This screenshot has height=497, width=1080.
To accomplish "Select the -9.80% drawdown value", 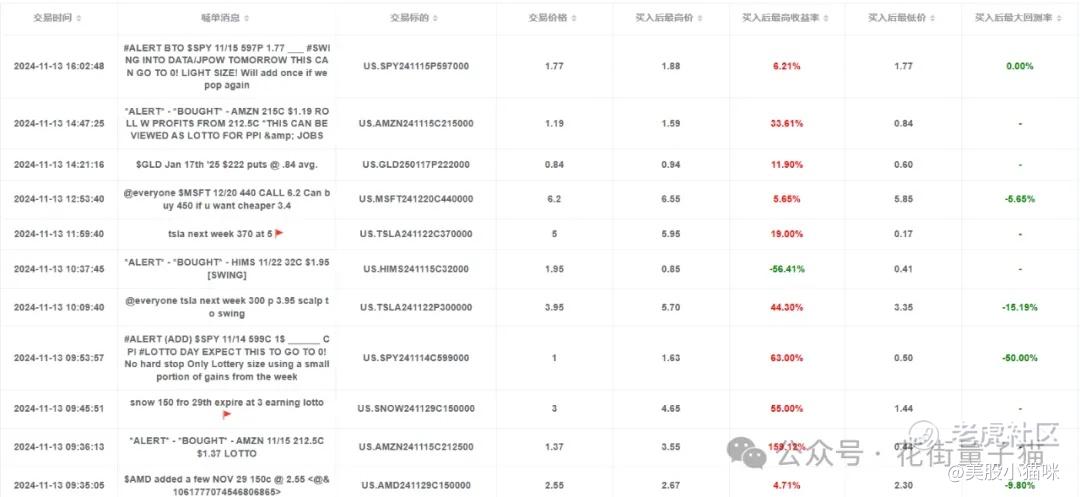I will click(1019, 485).
